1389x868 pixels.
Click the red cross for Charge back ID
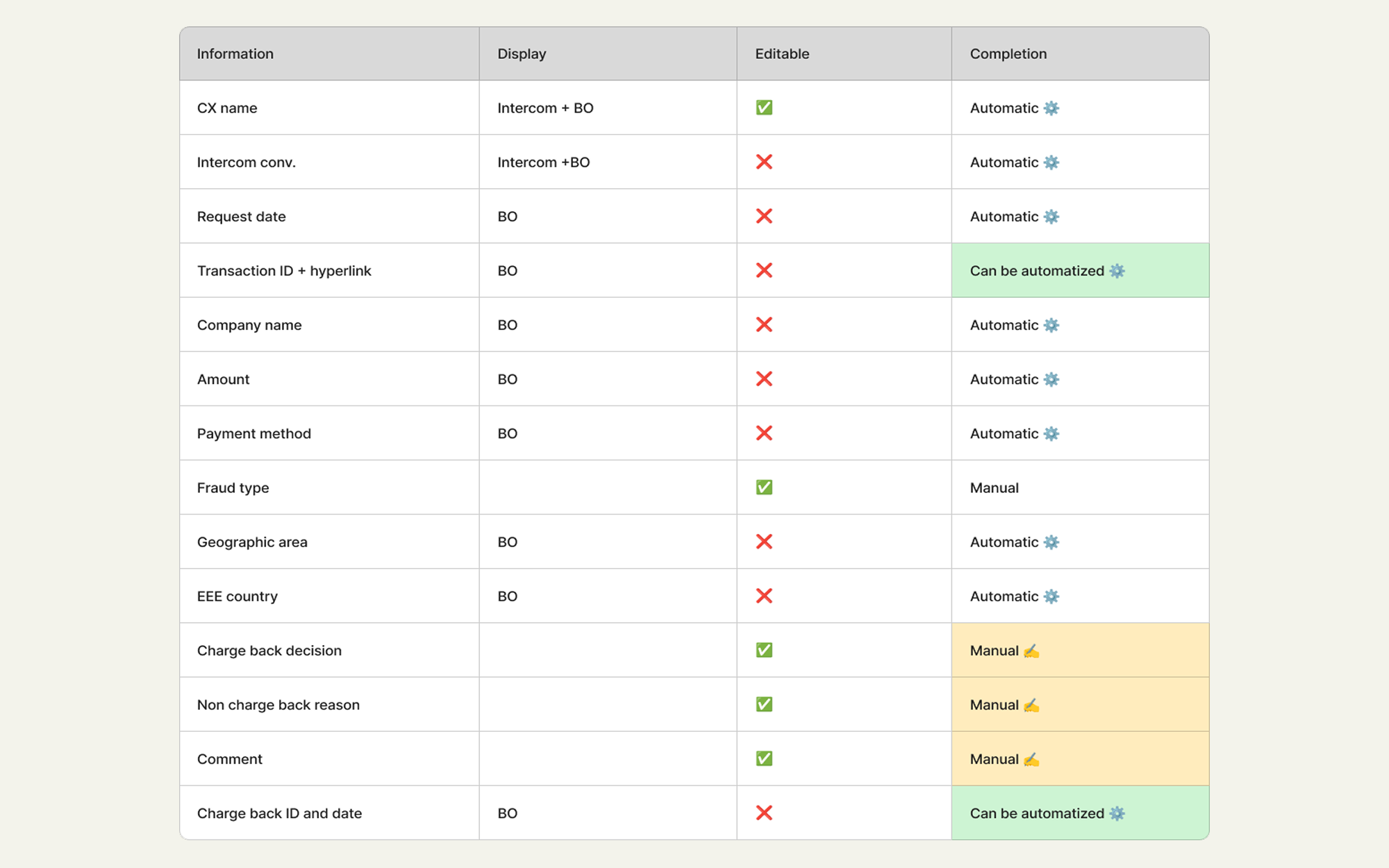click(x=764, y=812)
